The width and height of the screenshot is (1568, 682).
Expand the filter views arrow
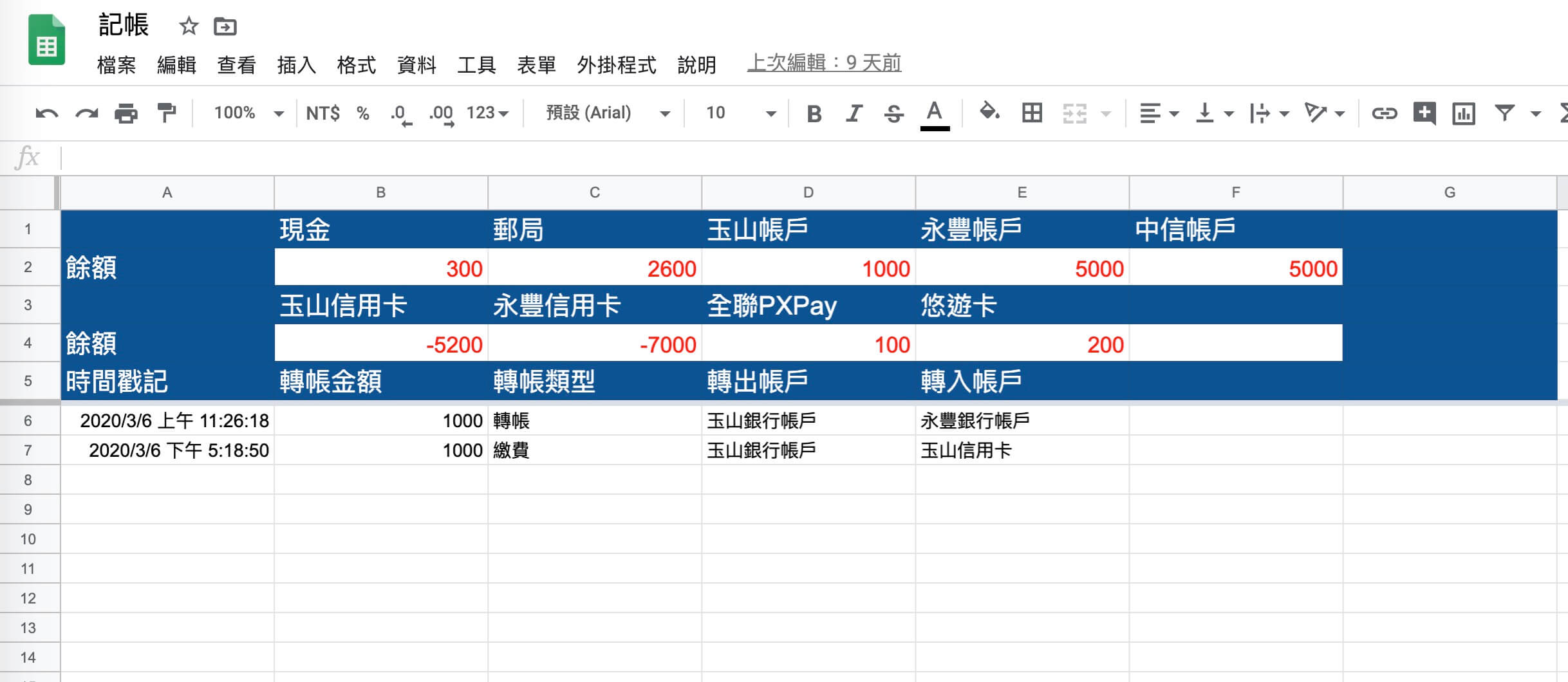point(1536,114)
